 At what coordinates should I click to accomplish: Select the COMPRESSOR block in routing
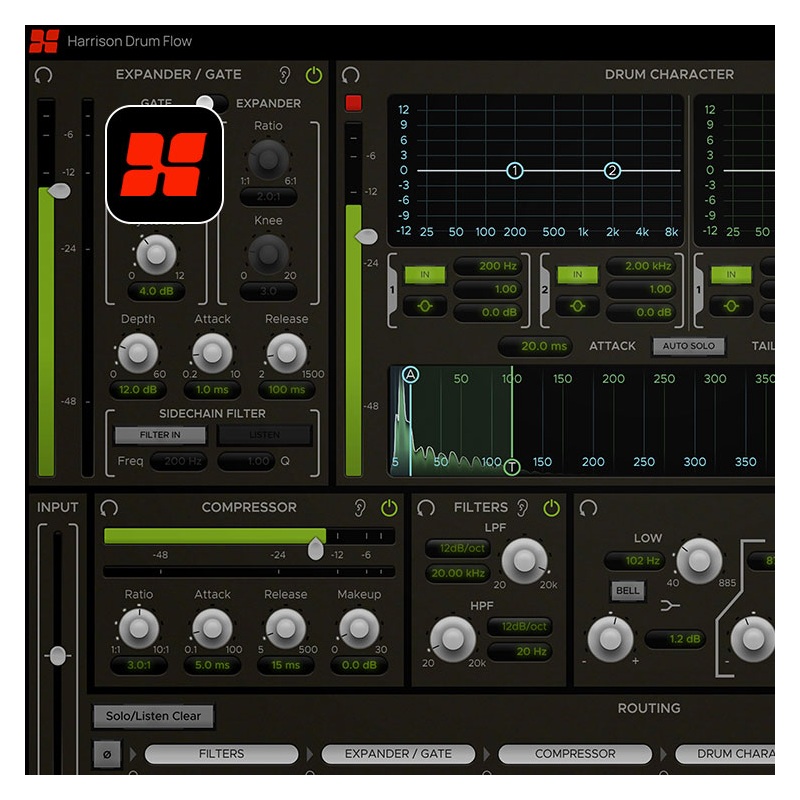(x=575, y=754)
